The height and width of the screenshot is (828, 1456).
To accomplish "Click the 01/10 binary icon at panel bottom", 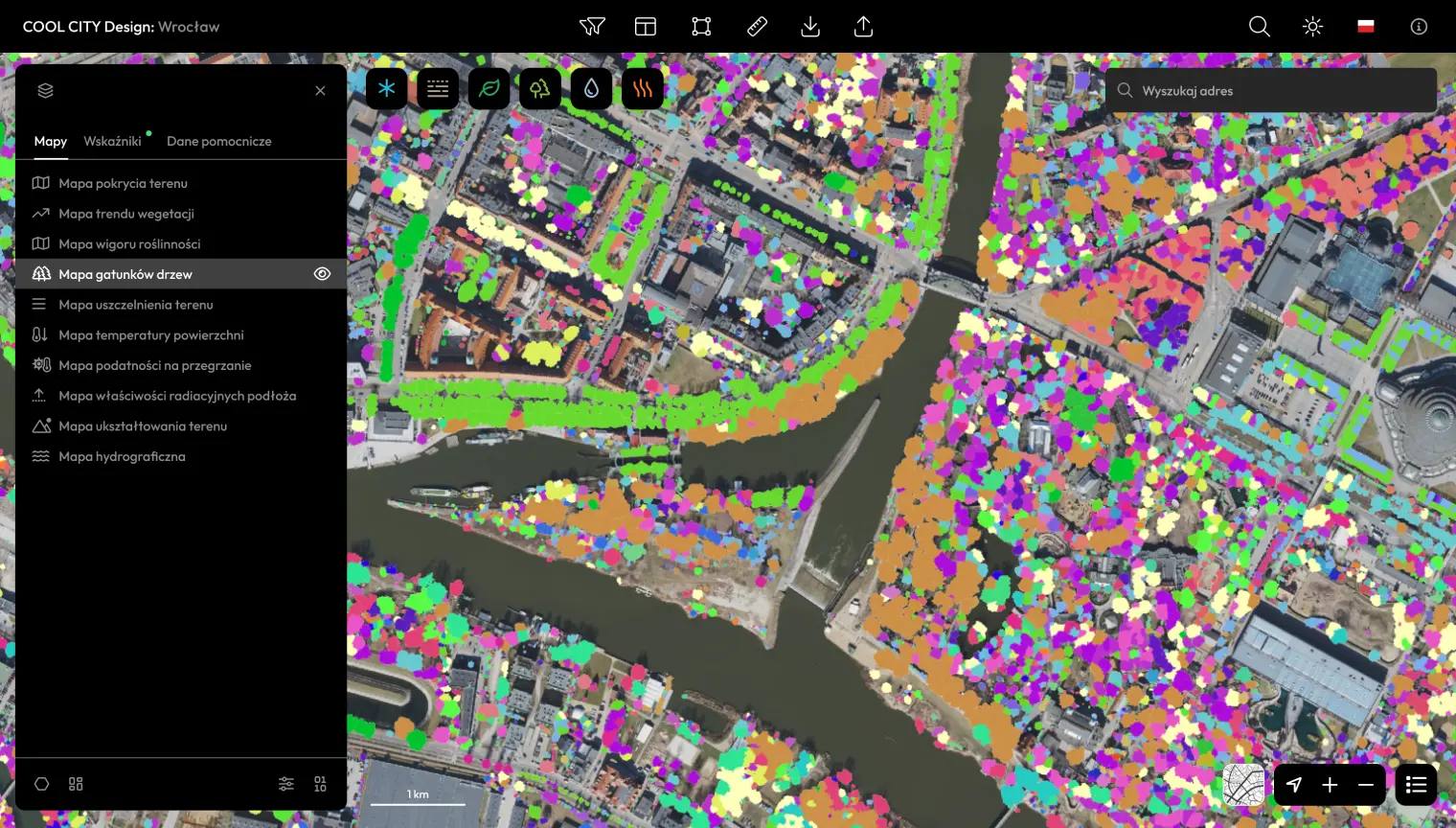I will point(320,784).
